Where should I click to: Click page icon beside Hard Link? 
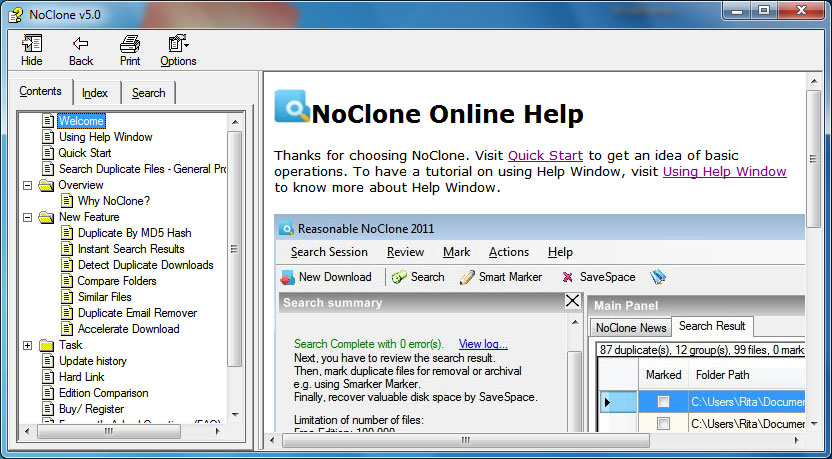point(49,377)
